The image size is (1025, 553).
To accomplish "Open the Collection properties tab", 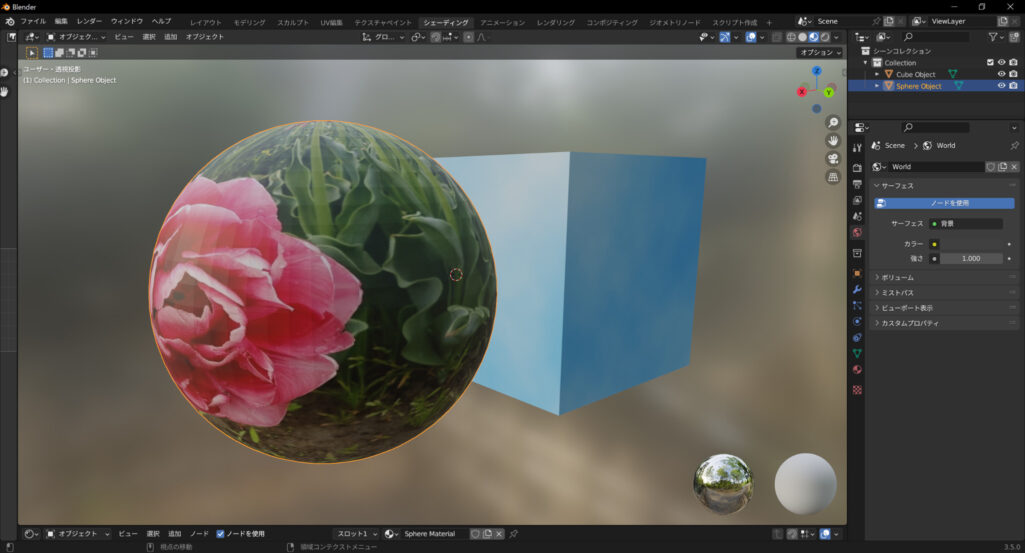I will pos(857,253).
